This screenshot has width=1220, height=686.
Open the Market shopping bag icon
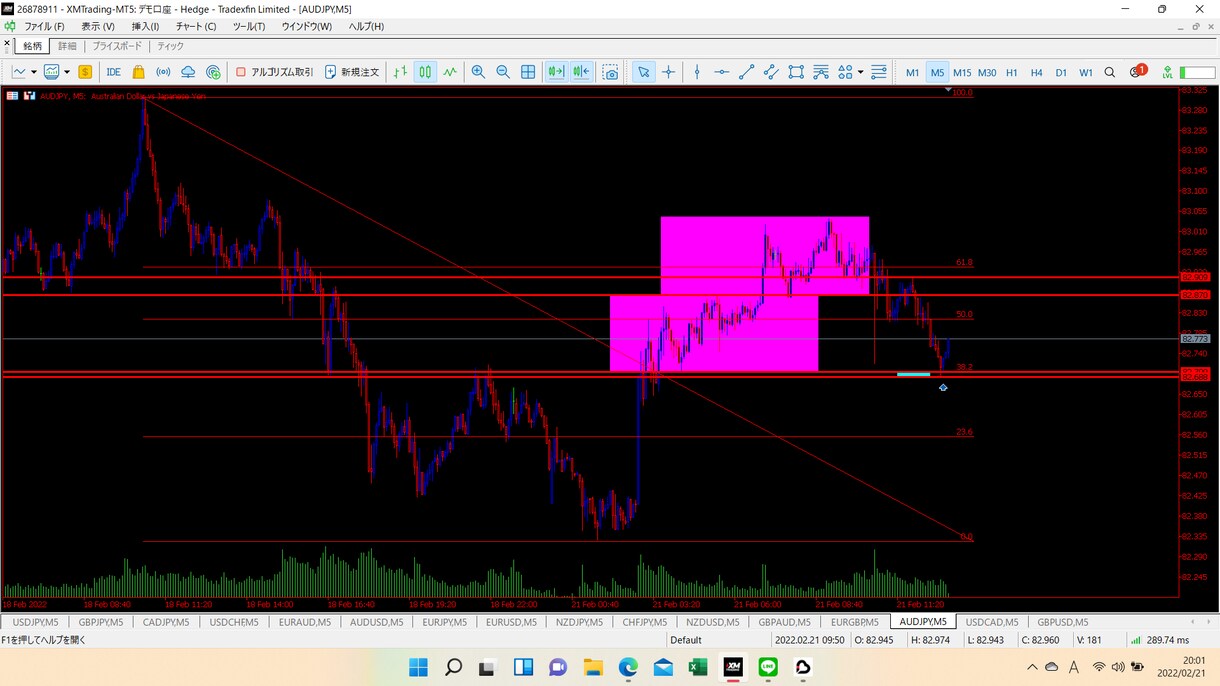138,72
